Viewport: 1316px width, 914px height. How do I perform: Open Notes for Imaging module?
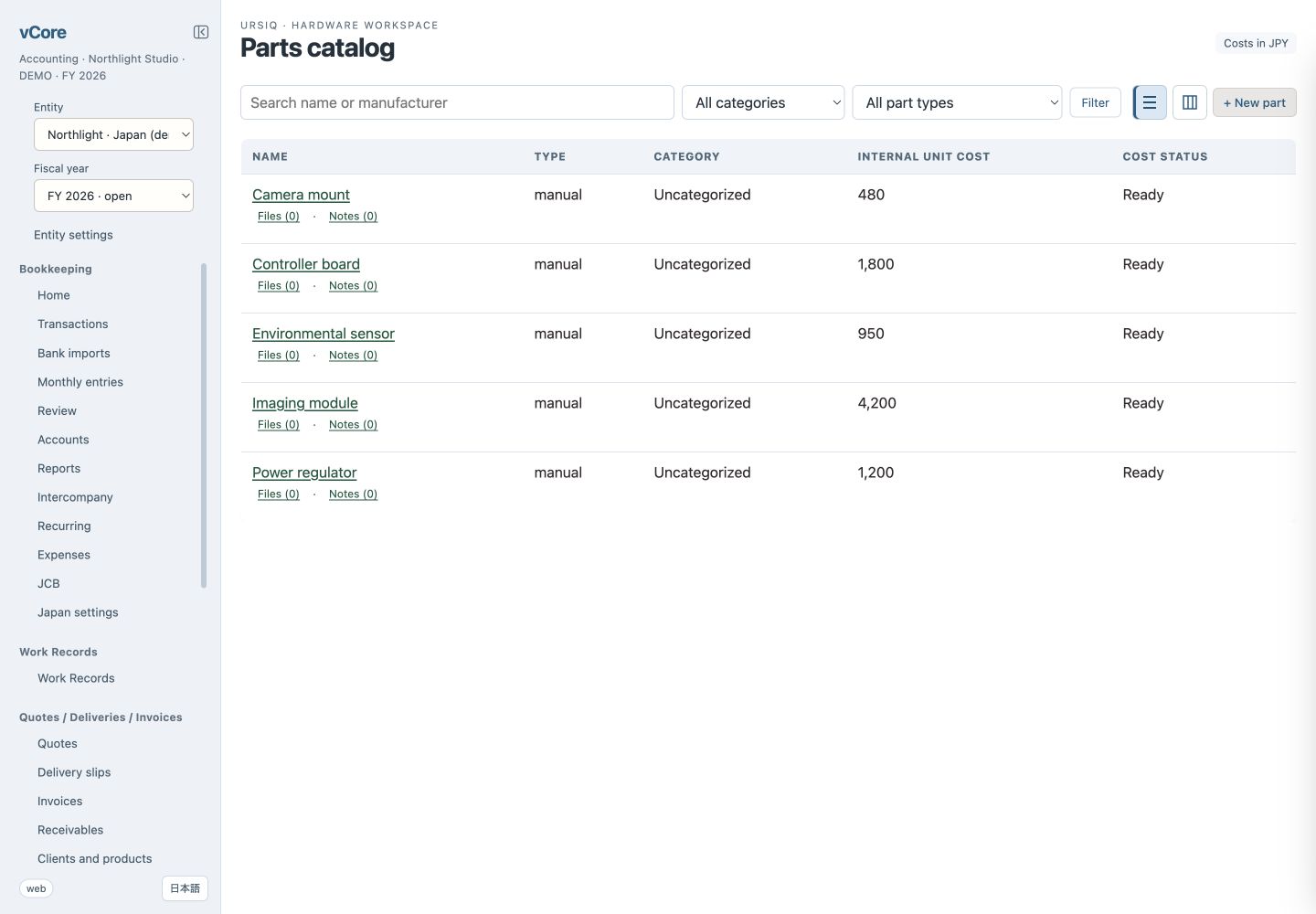click(x=353, y=425)
